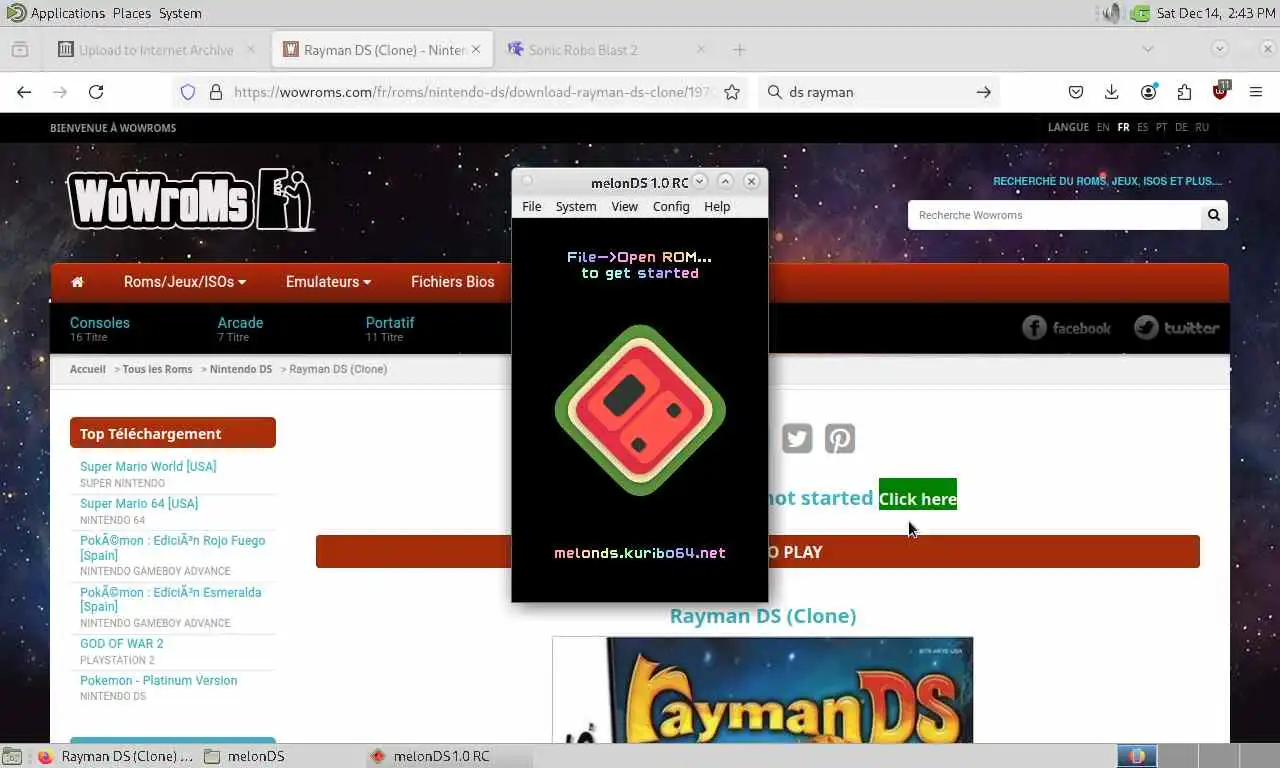Click the green tray icon next to the clock
This screenshot has width=1280, height=768.
[1141, 13]
